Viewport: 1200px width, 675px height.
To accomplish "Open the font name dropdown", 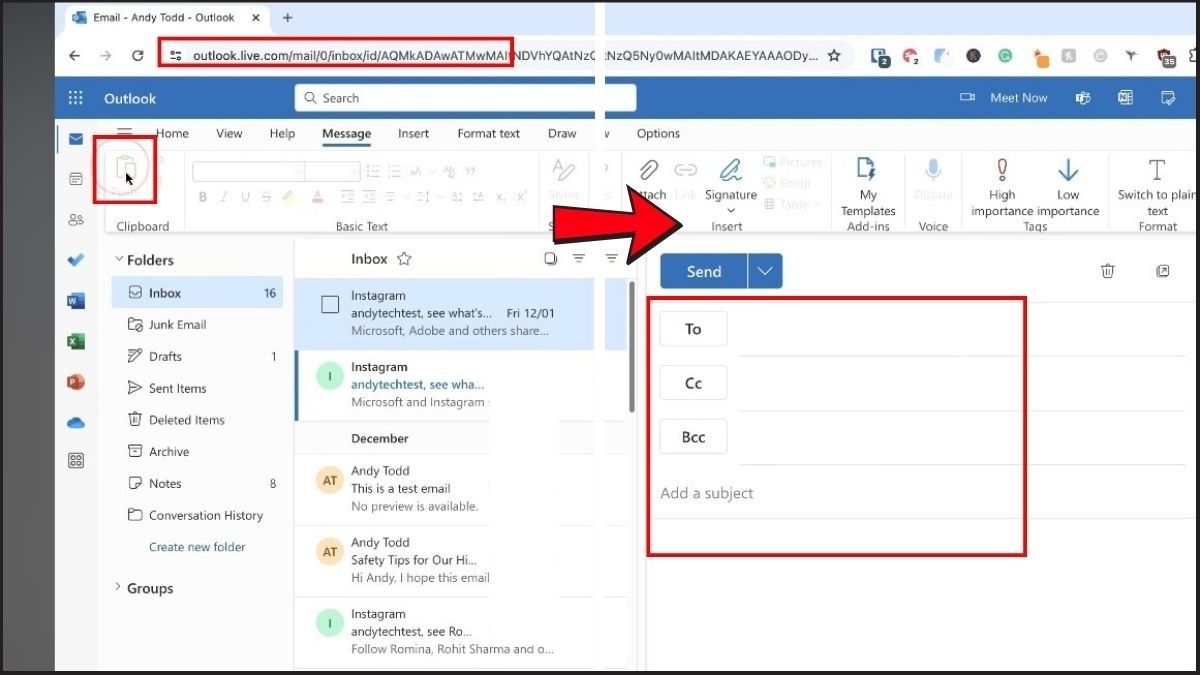I will pos(248,172).
